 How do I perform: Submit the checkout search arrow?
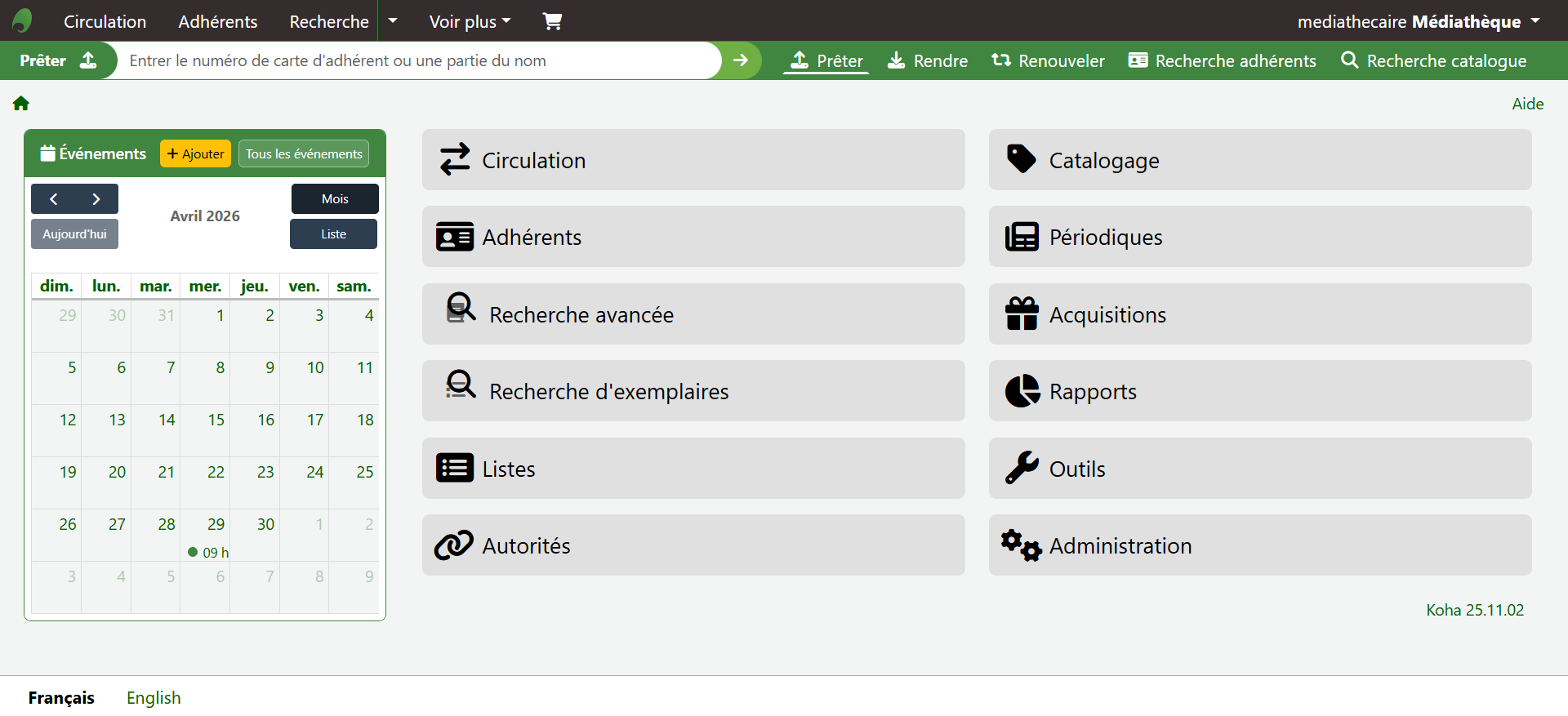pyautogui.click(x=741, y=60)
